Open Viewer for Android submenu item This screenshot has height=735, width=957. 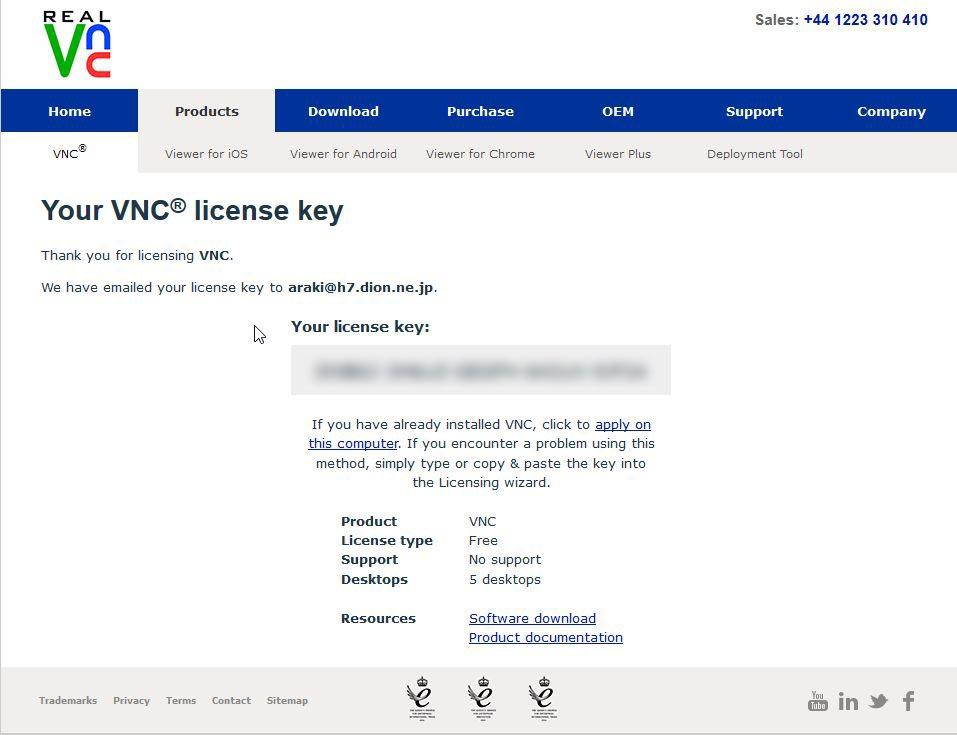click(x=343, y=154)
